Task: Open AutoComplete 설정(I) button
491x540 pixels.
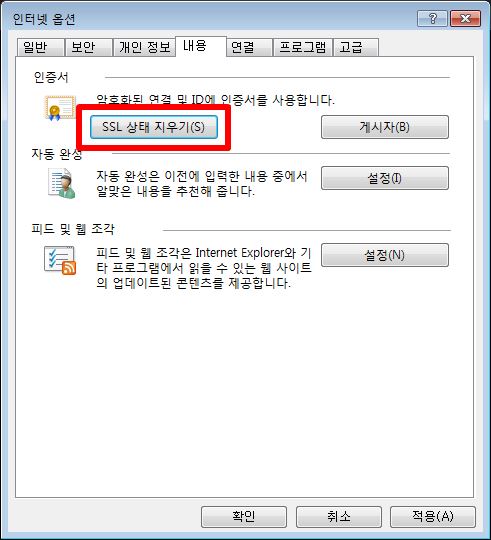Action: pos(385,178)
